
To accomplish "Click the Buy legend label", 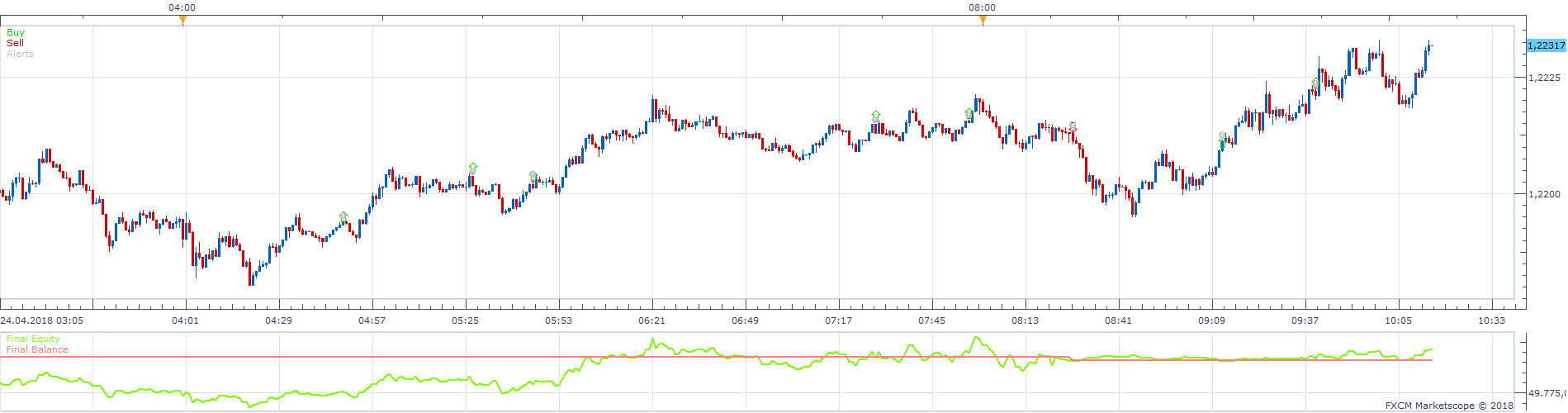I will point(16,33).
